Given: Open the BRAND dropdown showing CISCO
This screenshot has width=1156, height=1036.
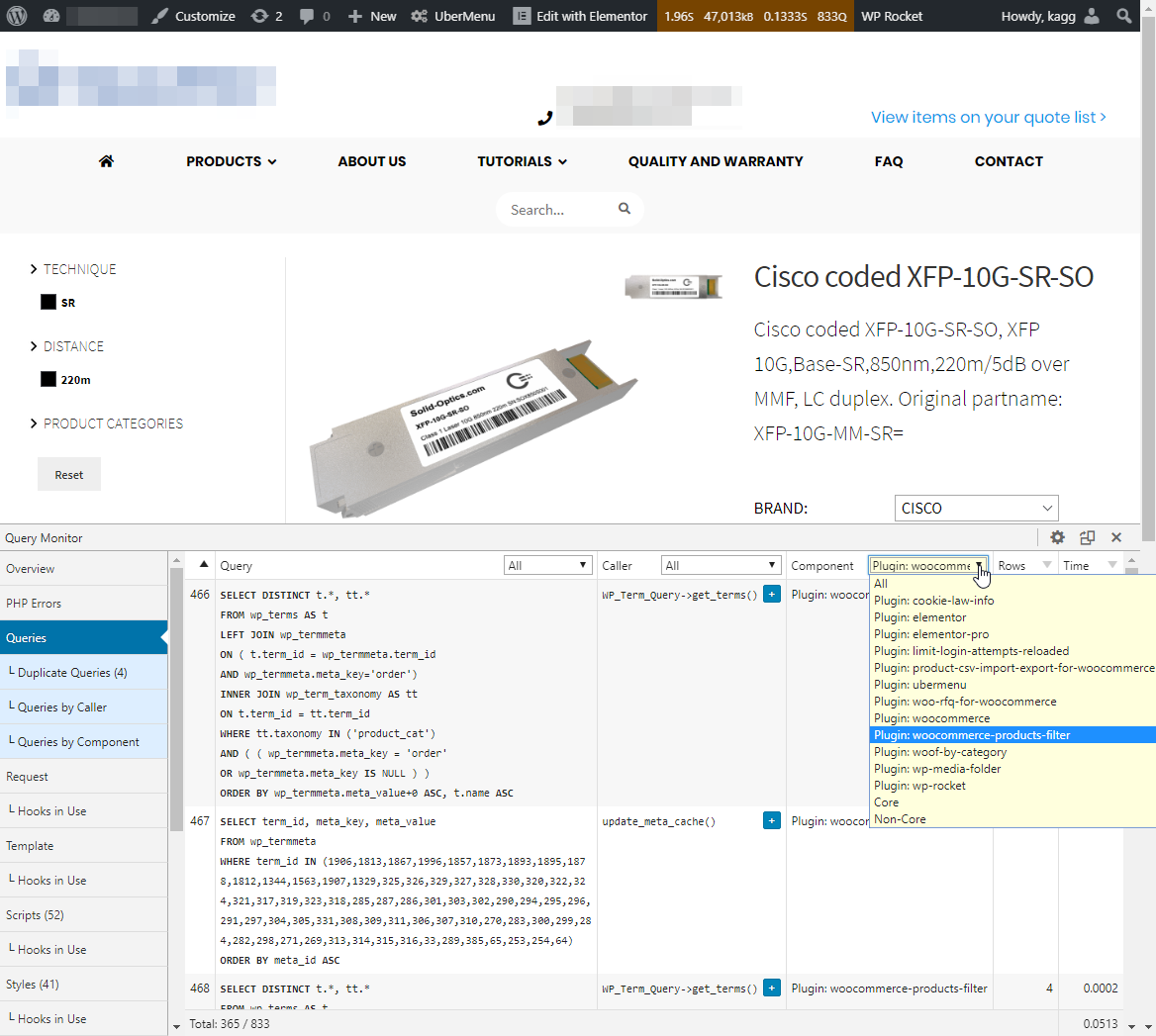Looking at the screenshot, I should coord(976,509).
